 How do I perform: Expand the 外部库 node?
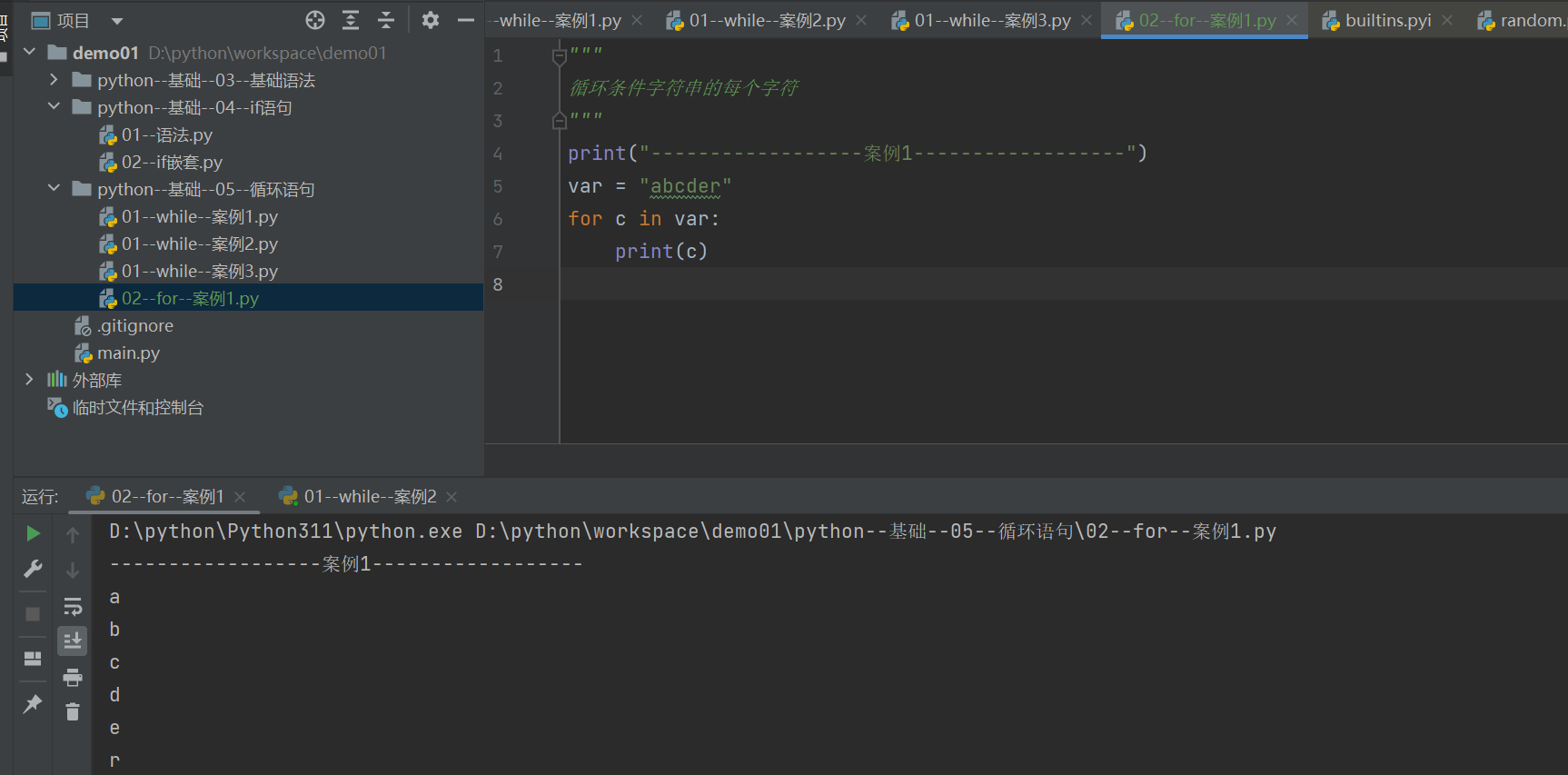[x=29, y=380]
